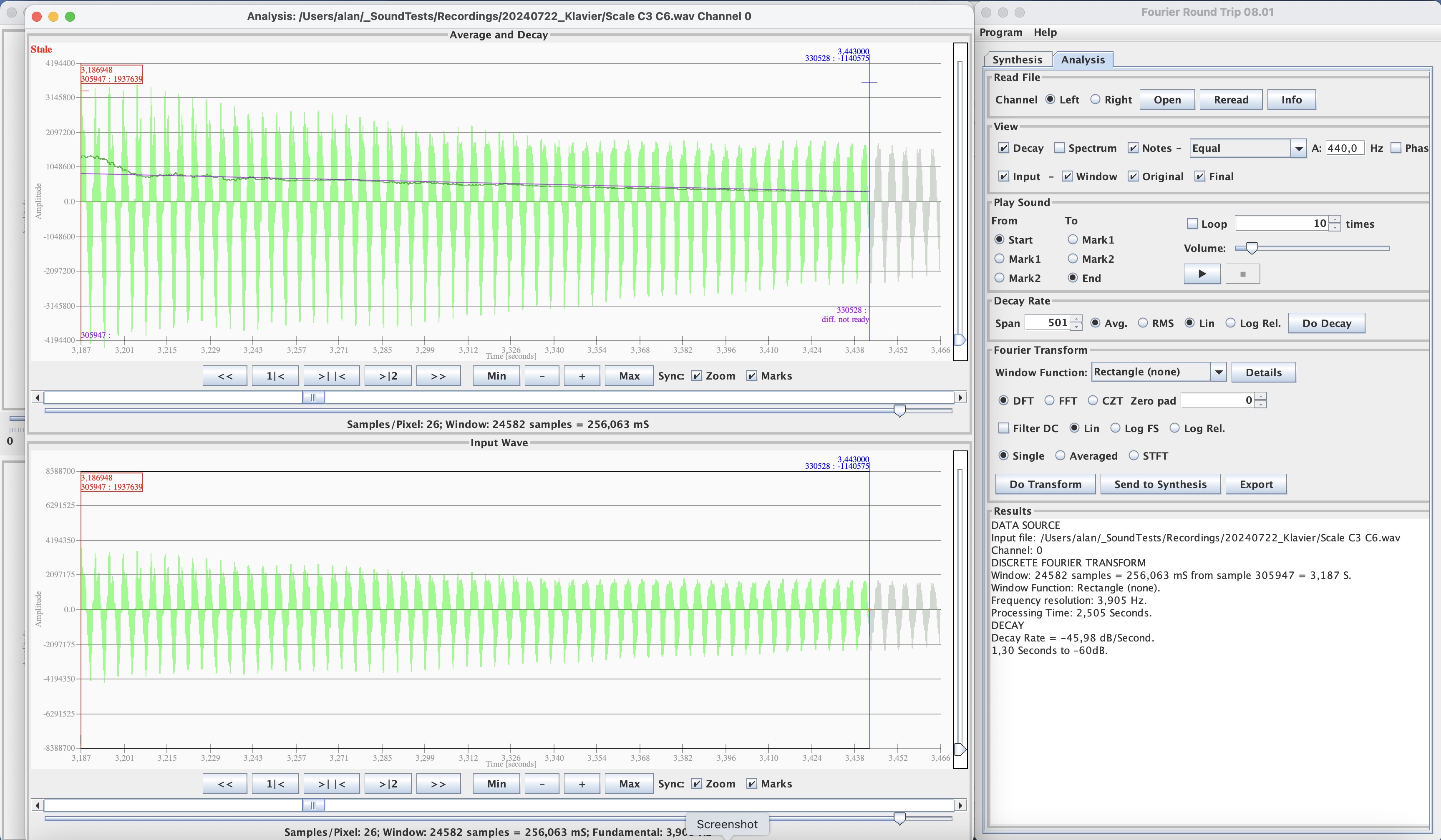Click the '-' zoom out button in Average and Decay
The image size is (1441, 840).
click(x=542, y=376)
